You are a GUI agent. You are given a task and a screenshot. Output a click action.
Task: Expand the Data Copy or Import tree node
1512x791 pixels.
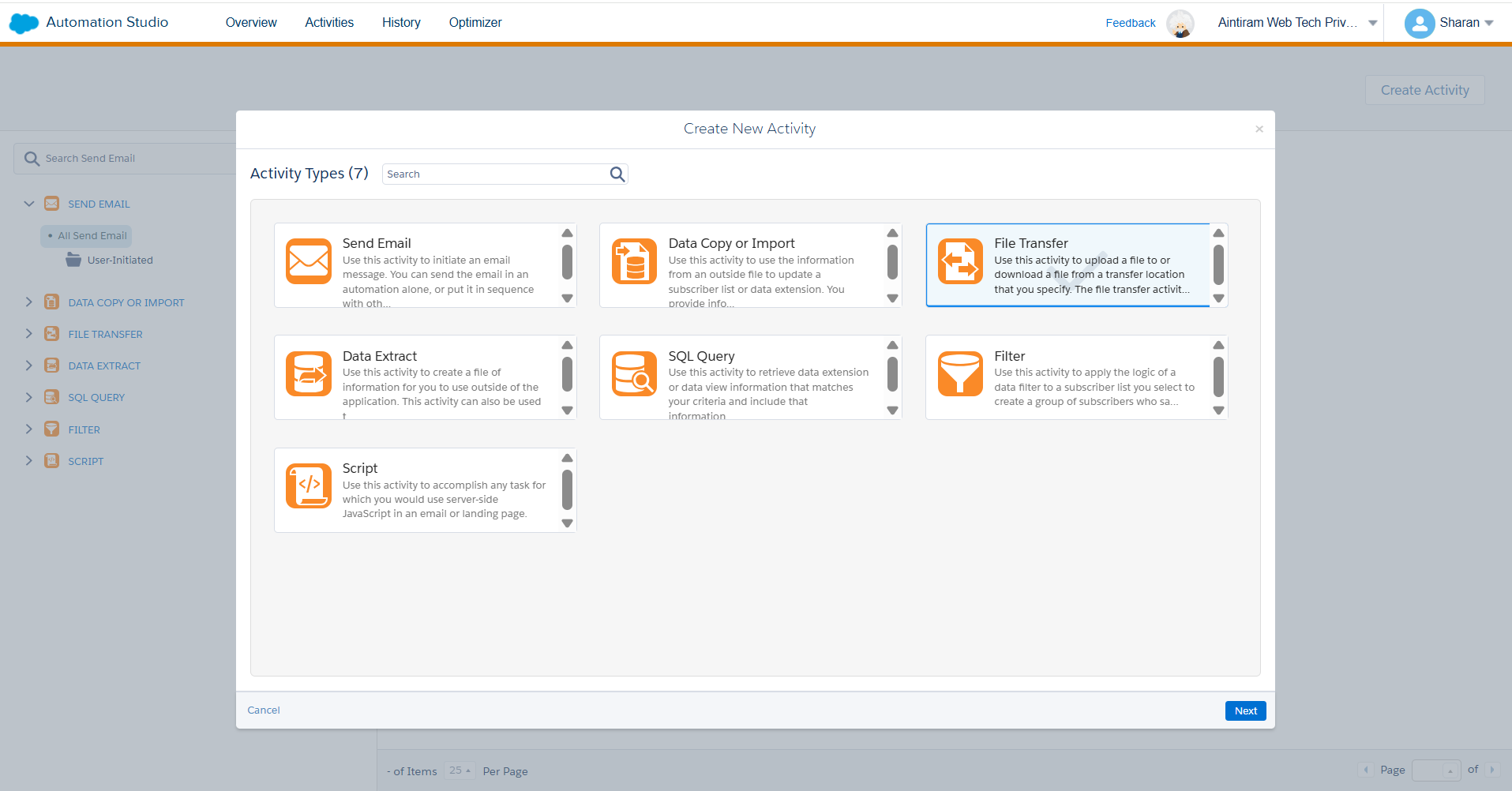pyautogui.click(x=29, y=302)
